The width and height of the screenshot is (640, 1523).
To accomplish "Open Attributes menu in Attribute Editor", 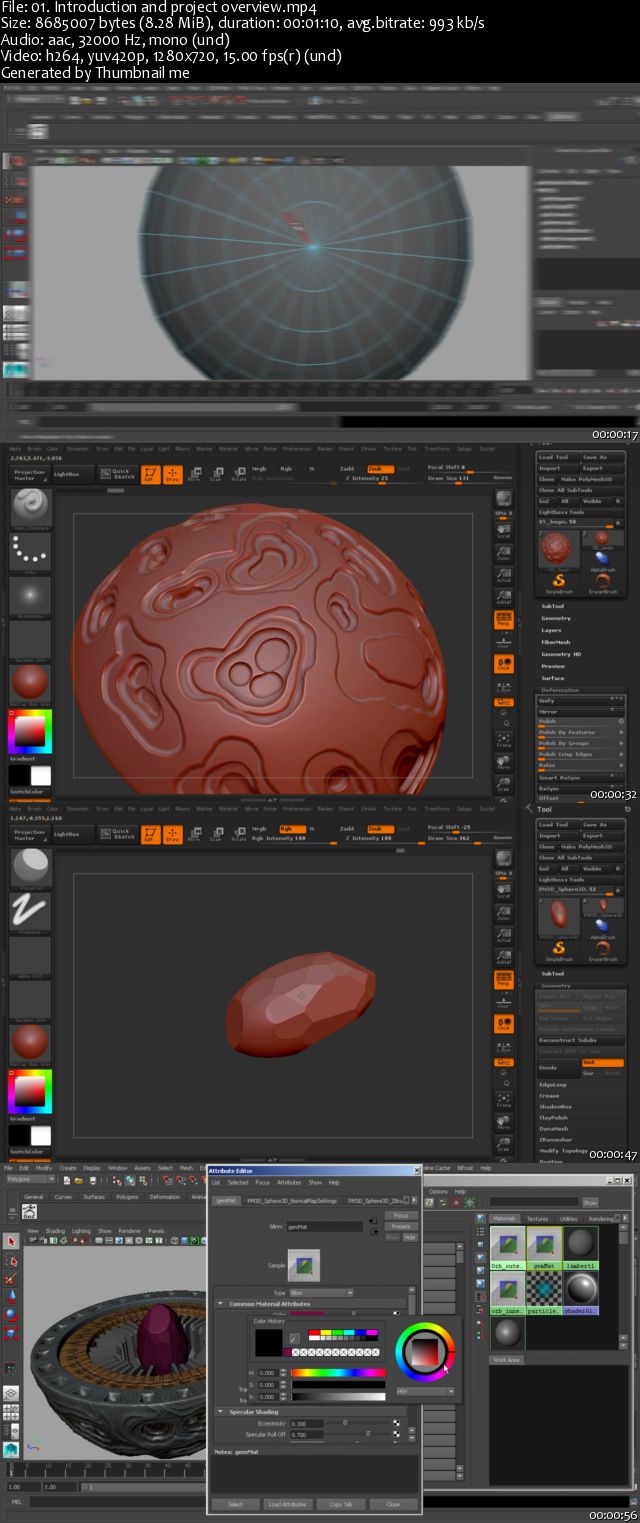I will 288,1182.
